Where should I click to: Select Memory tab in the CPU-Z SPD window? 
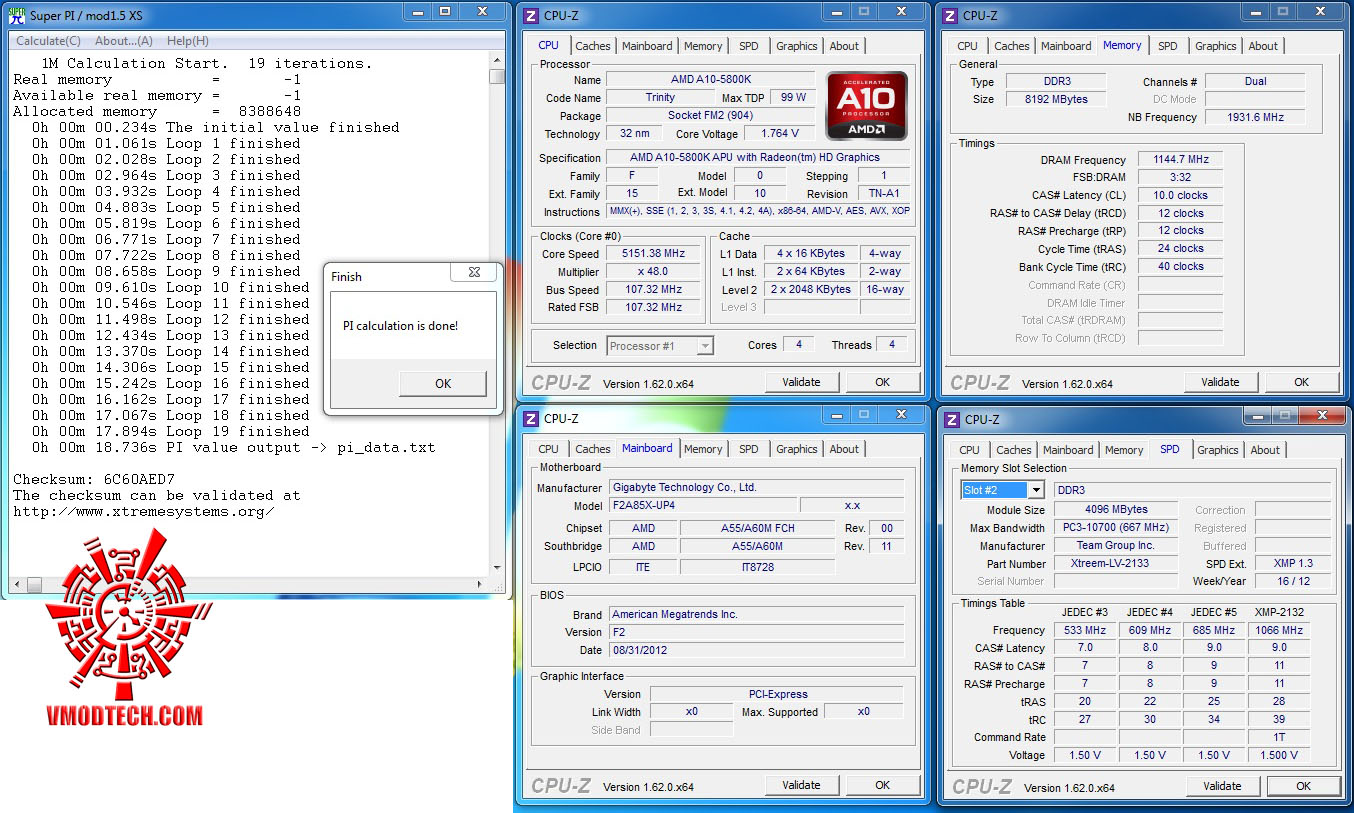point(1124,450)
